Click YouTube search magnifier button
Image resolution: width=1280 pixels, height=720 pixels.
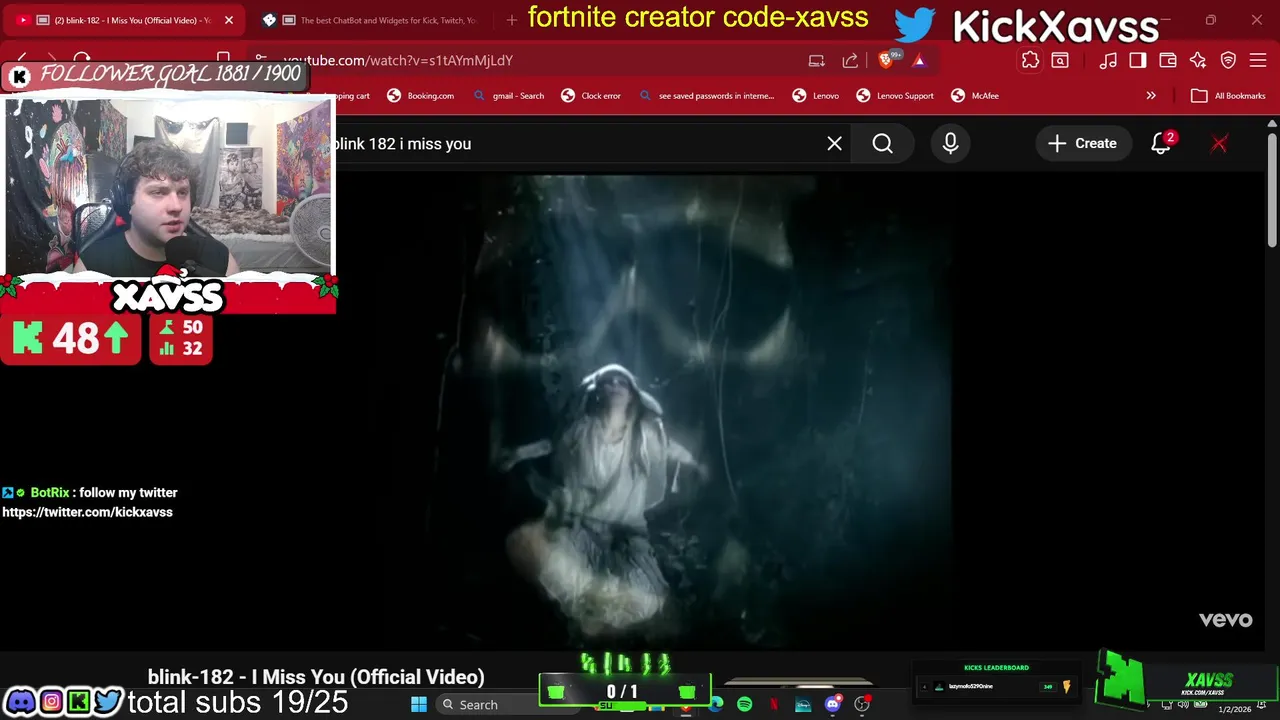882,144
